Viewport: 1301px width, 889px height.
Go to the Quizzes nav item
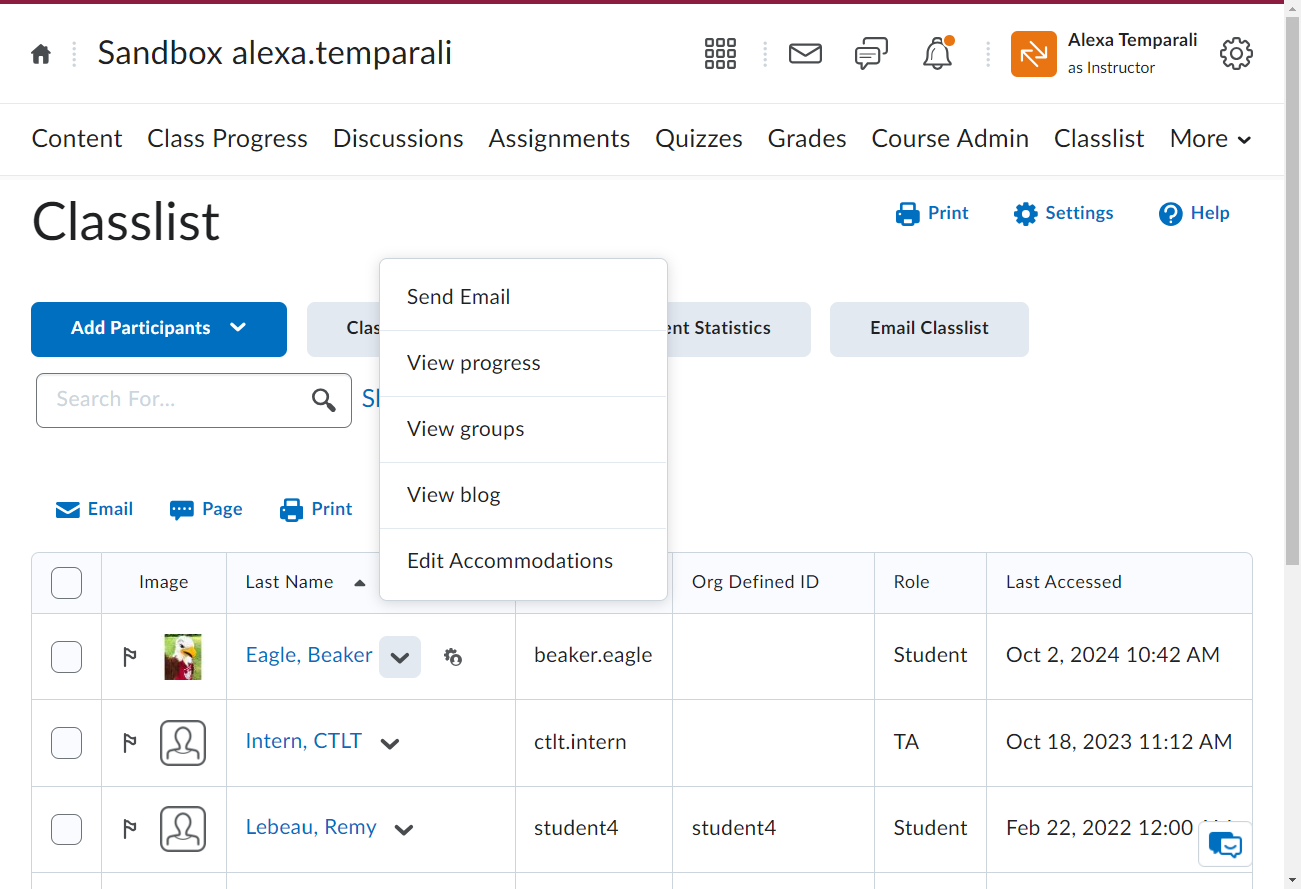point(699,139)
